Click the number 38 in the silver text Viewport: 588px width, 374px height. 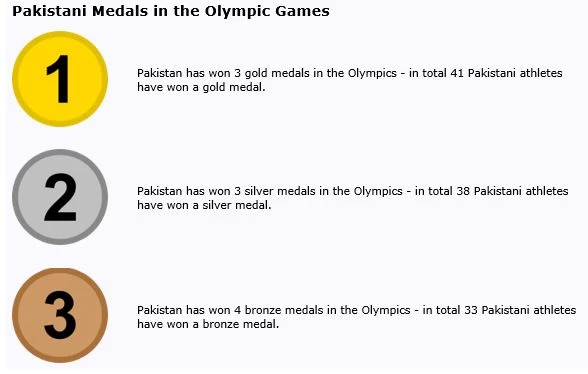click(x=463, y=191)
